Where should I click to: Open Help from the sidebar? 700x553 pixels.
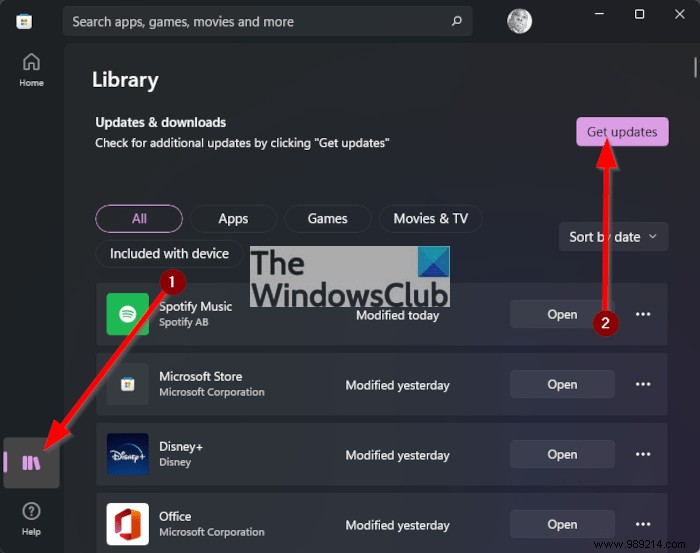click(x=31, y=519)
